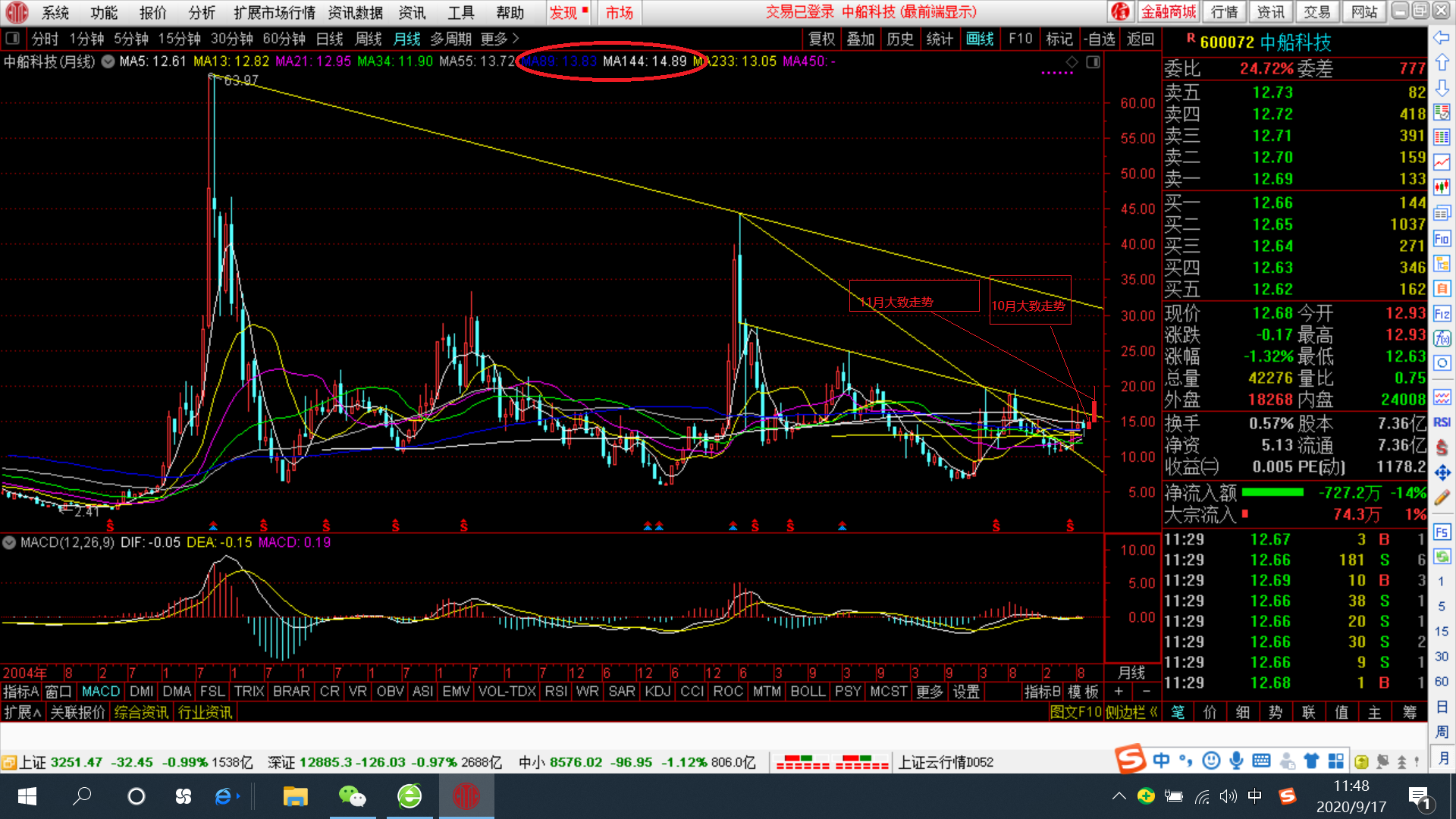Screen dimensions: 1456x819
Task: Click the Sogou microphone voice input icon
Action: pos(1236,761)
